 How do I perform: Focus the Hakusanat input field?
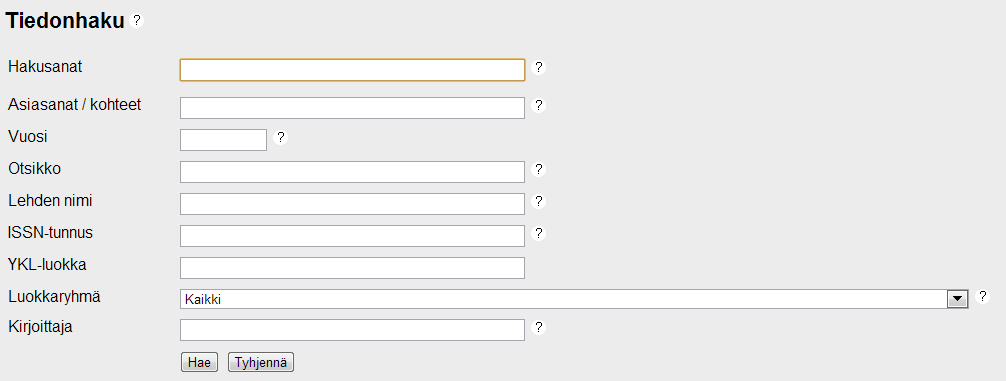pos(352,70)
